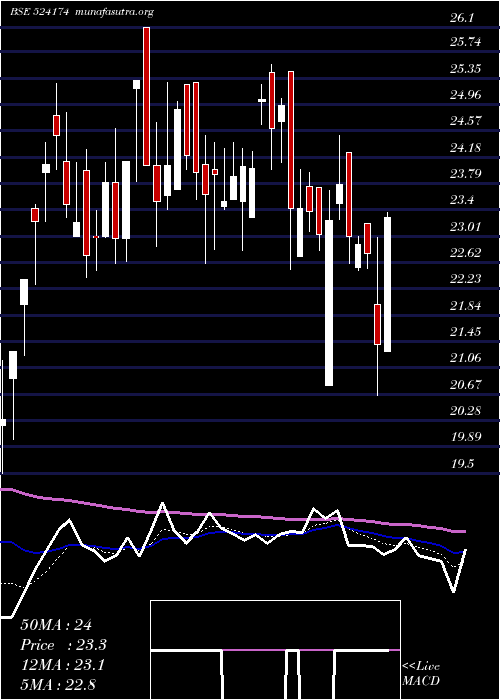Click the 12MA : 23.1 reading
500x700 pixels.
(x=62, y=665)
